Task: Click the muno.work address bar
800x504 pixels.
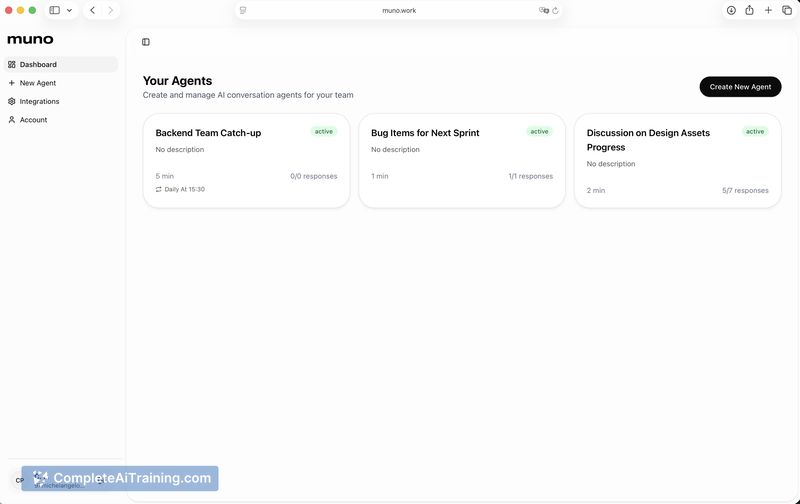Action: click(x=399, y=10)
